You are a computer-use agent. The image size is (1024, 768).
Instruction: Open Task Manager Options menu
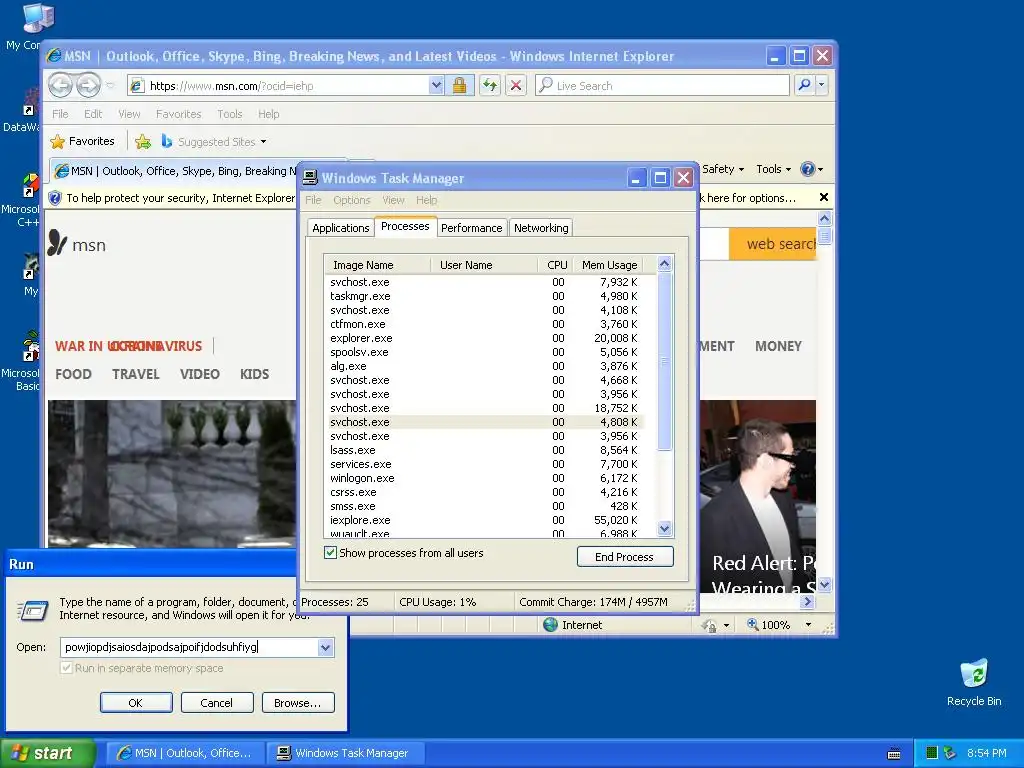point(351,200)
